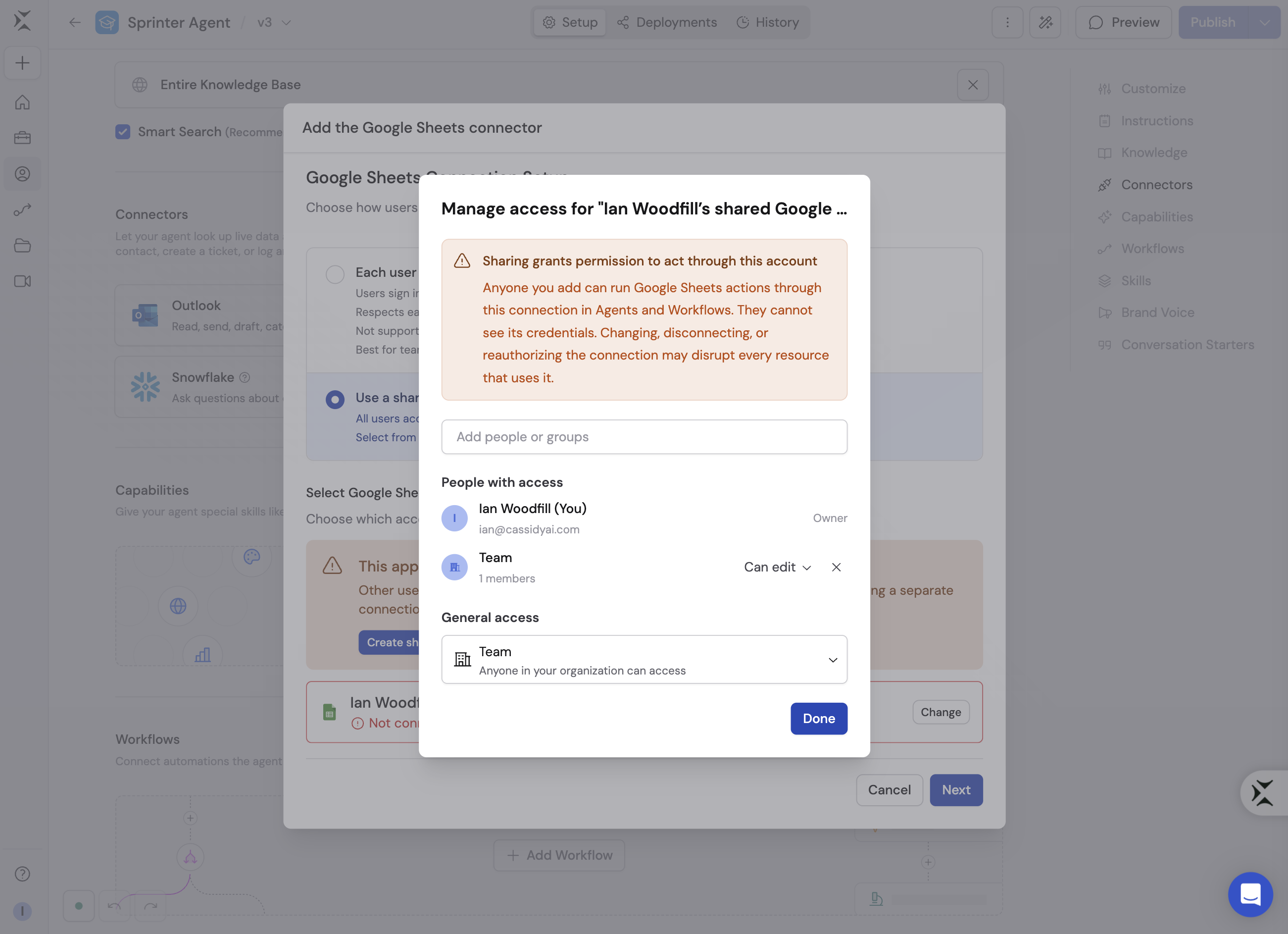Click the green status dot button
The image size is (1288, 934).
pyautogui.click(x=78, y=906)
